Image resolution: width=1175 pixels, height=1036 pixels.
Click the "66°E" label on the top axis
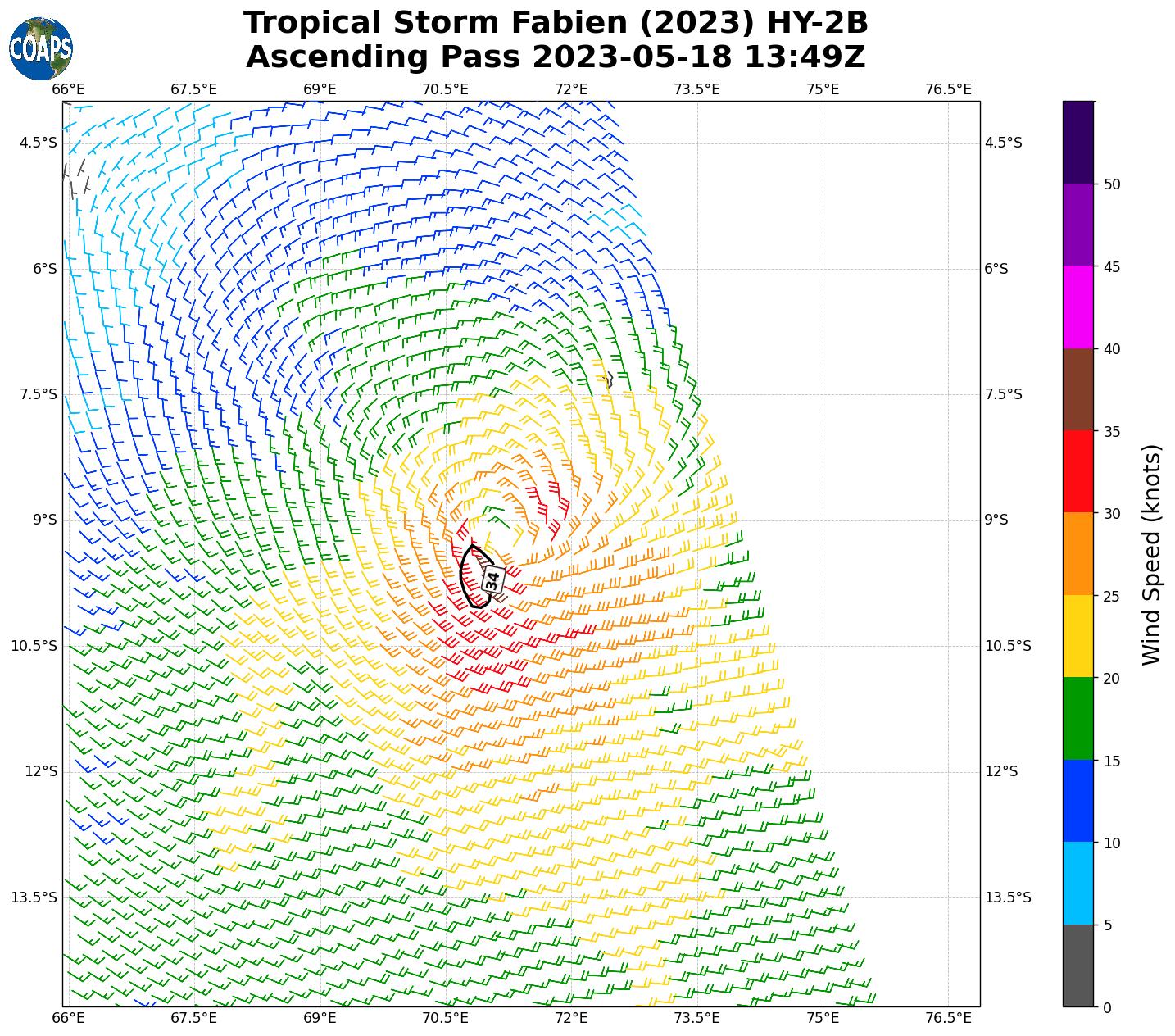point(69,89)
